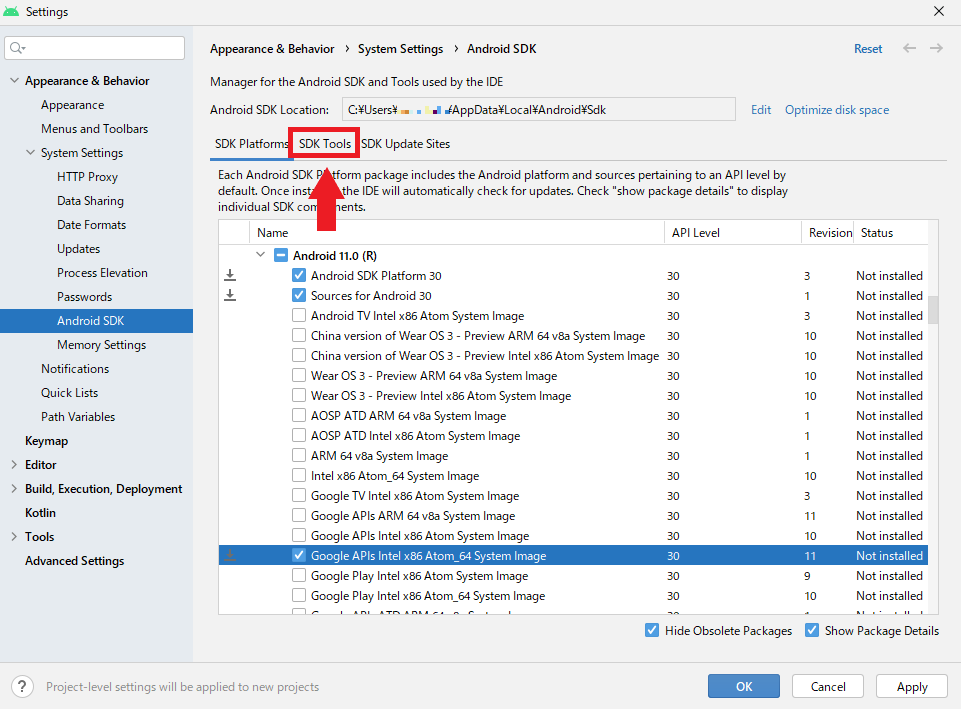961x709 pixels.
Task: Open the SDK Update Sites tab
Action: pos(406,143)
